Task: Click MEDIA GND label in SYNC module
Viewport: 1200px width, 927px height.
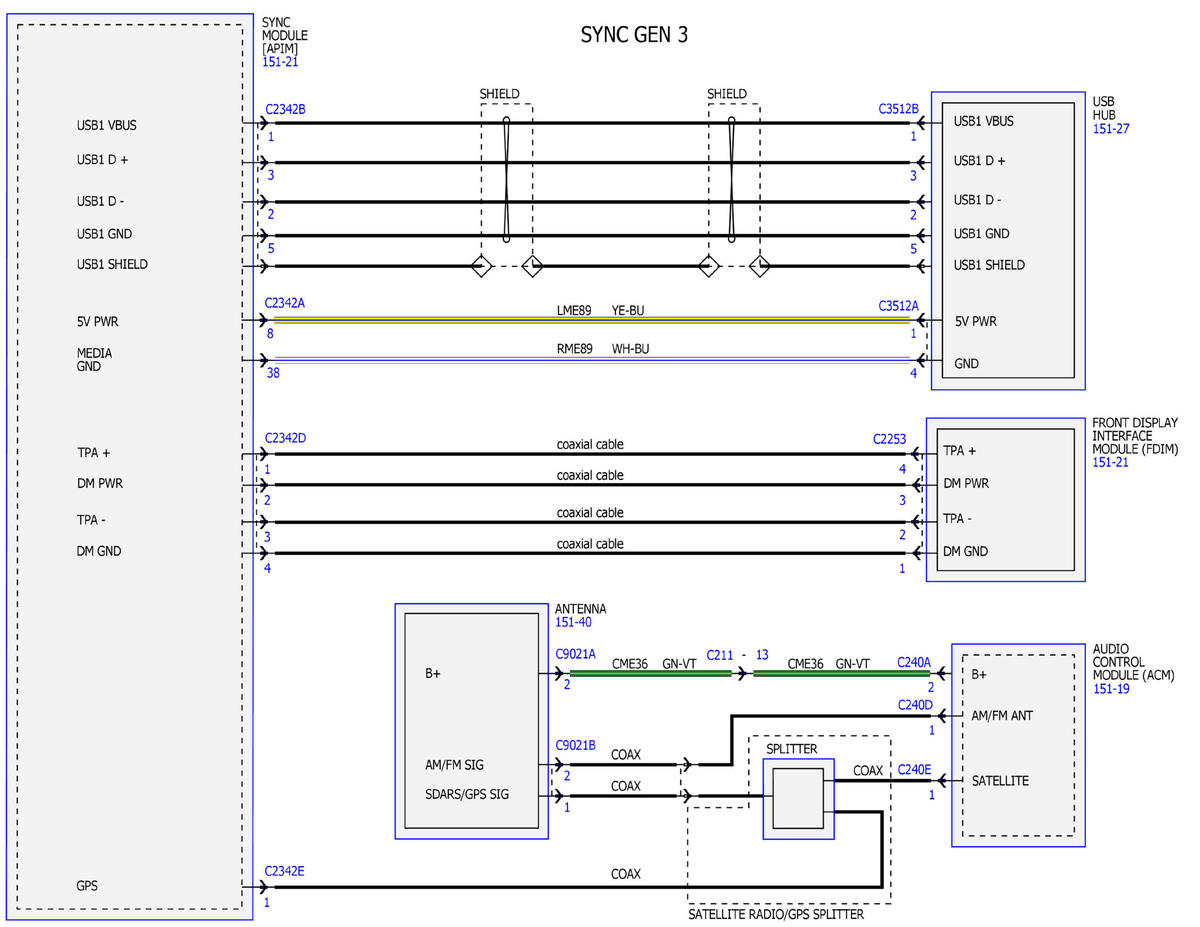Action: click(x=94, y=360)
